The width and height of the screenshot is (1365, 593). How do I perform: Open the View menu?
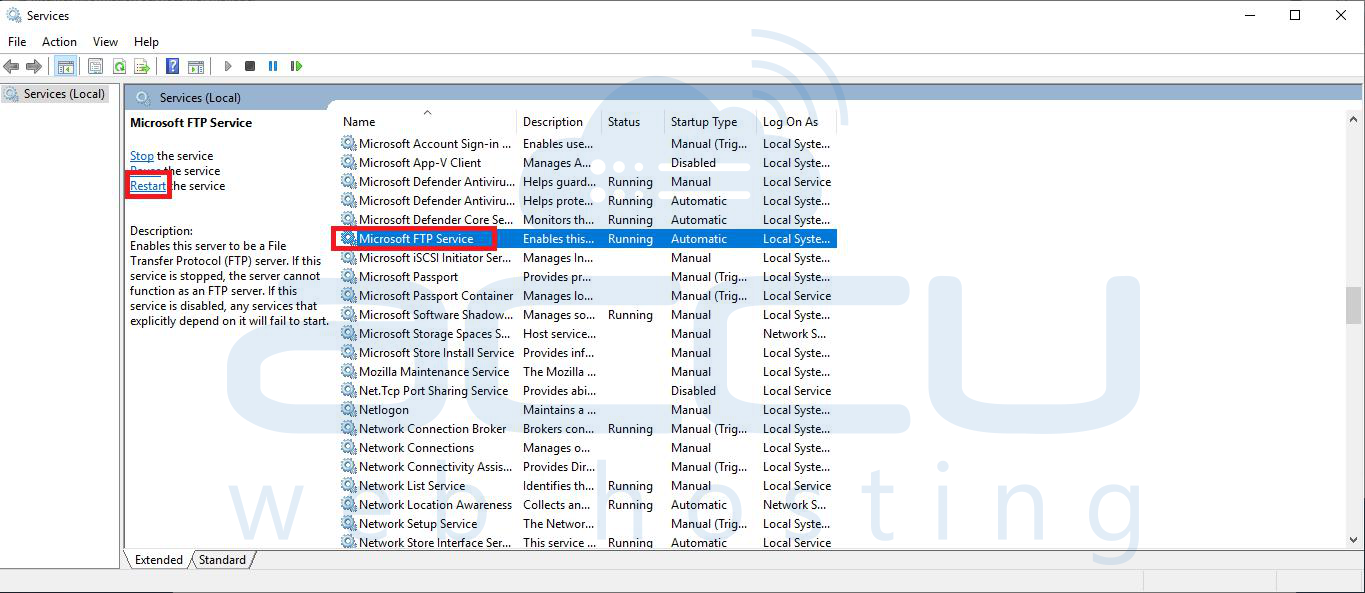105,42
